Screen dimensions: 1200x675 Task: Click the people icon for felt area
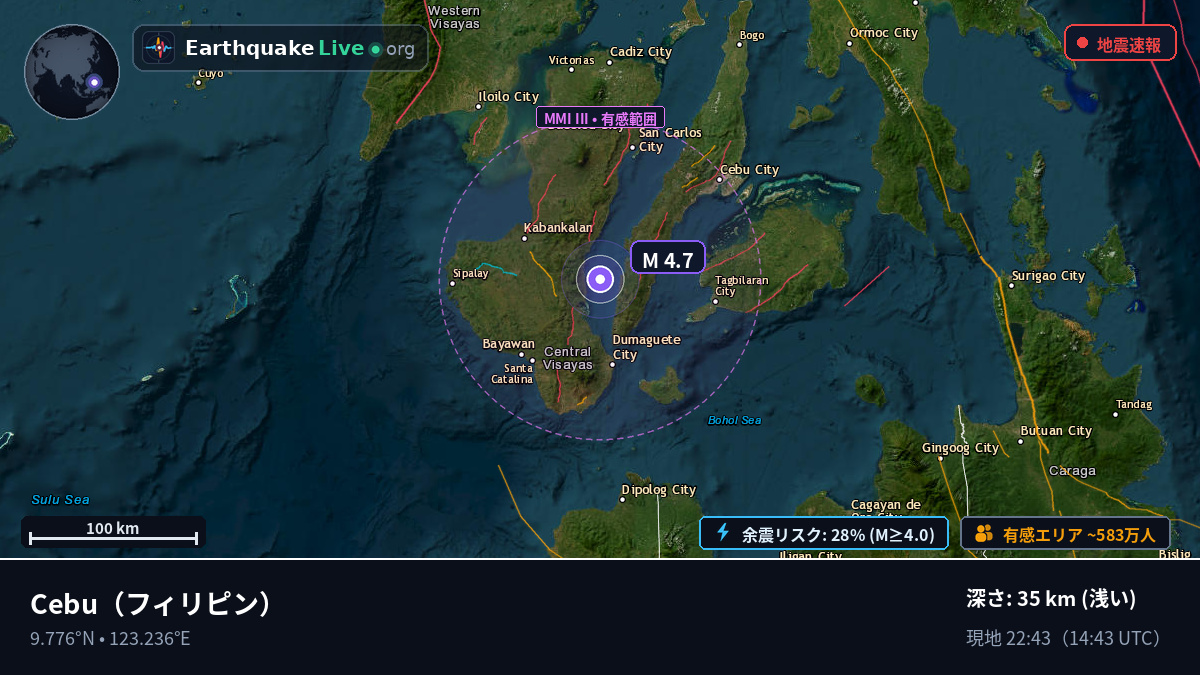tap(984, 533)
